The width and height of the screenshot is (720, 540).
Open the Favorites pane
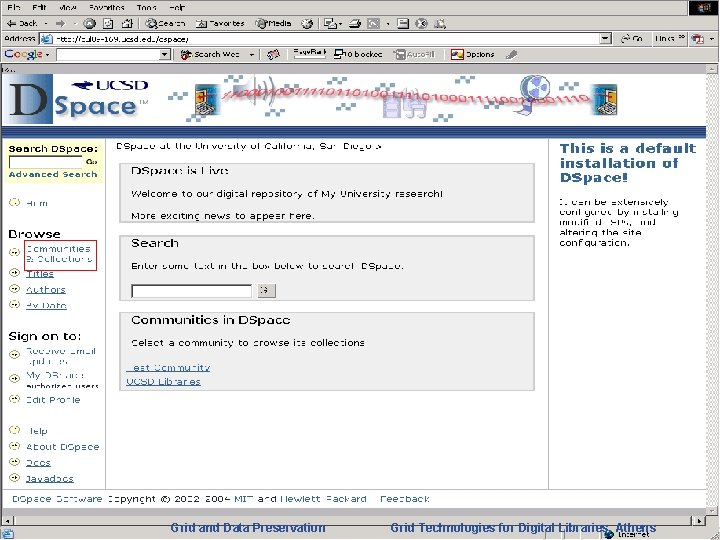220,23
